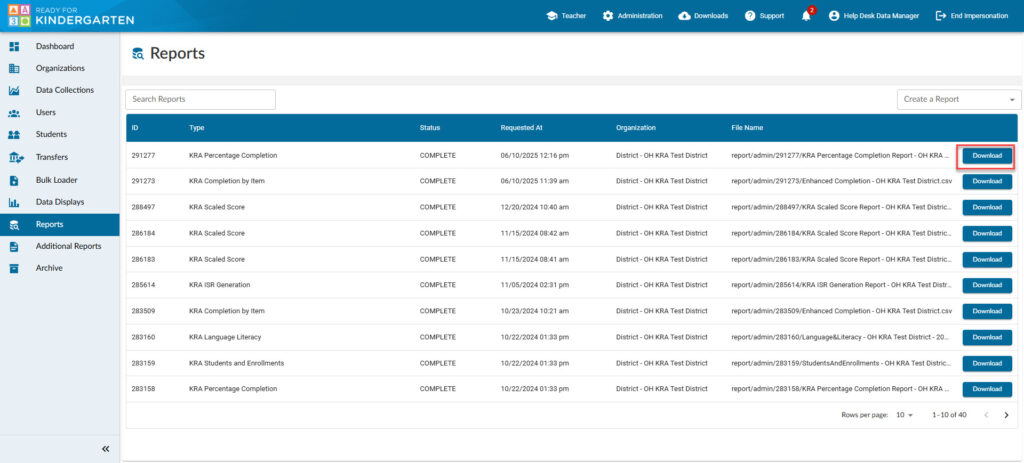Open the Administration menu
This screenshot has height=463, width=1024.
(x=632, y=16)
